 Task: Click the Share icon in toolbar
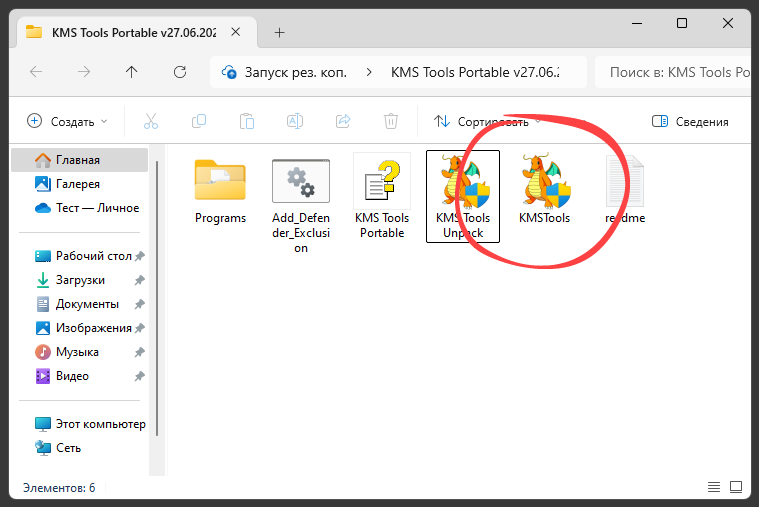[x=343, y=121]
